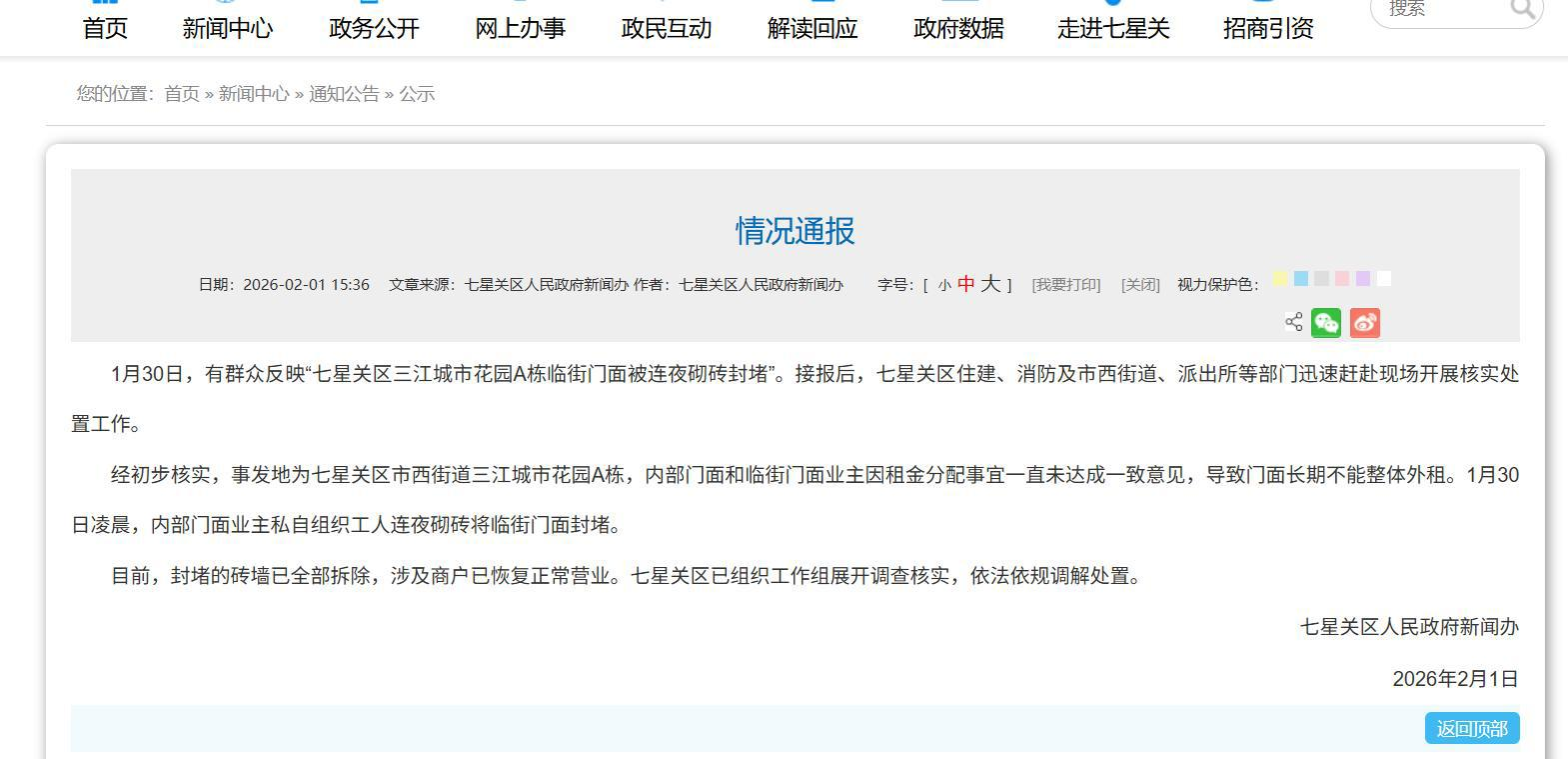This screenshot has height=759, width=1568.
Task: Click the 我要打印 print link
Action: tap(1065, 285)
